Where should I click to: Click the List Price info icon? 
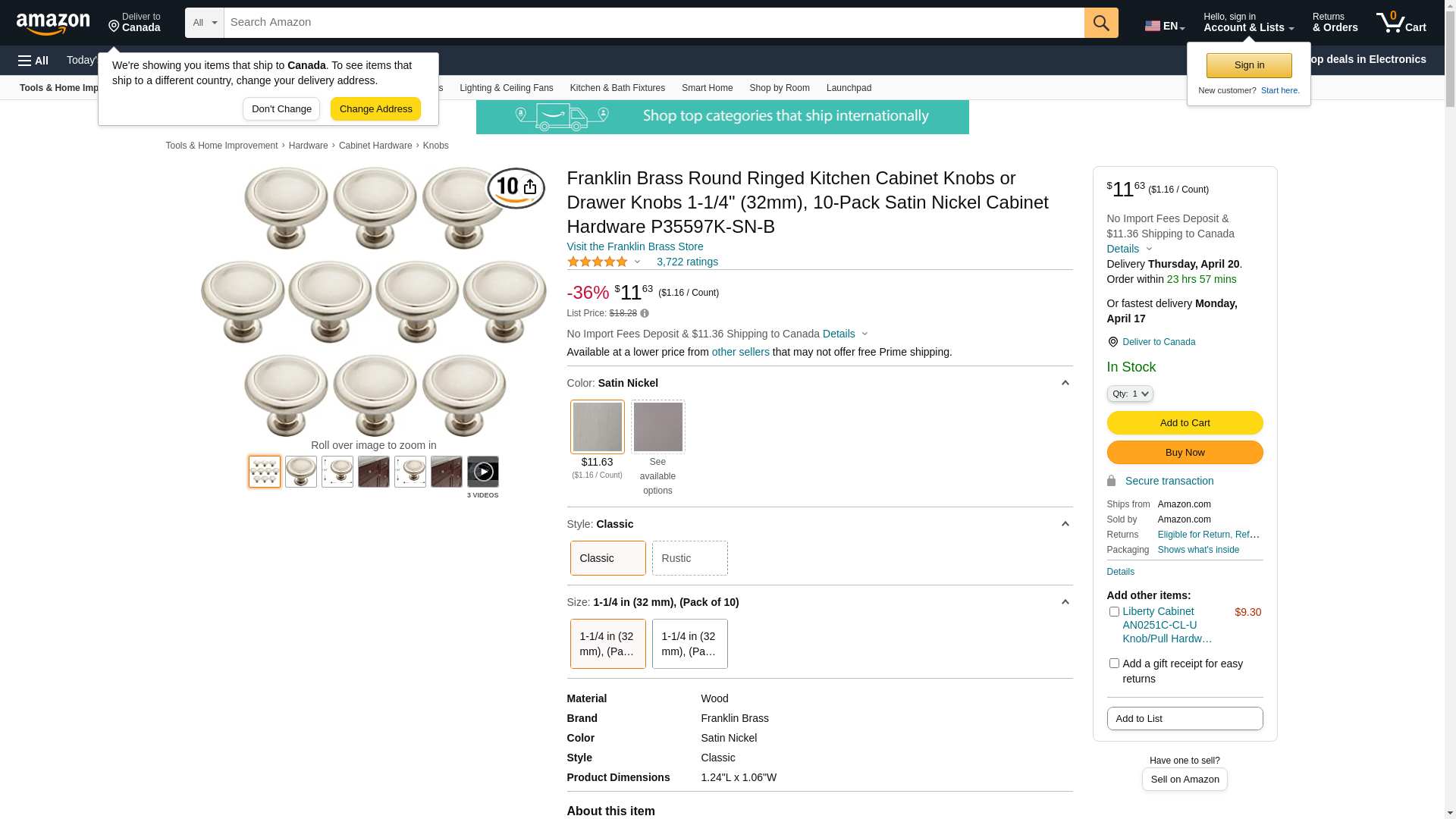(x=645, y=313)
